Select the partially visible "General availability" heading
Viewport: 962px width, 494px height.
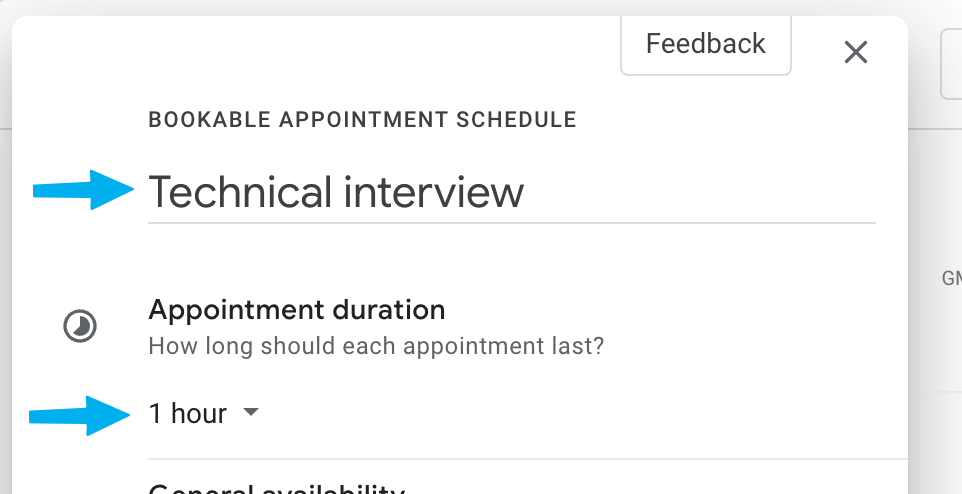pos(276,488)
